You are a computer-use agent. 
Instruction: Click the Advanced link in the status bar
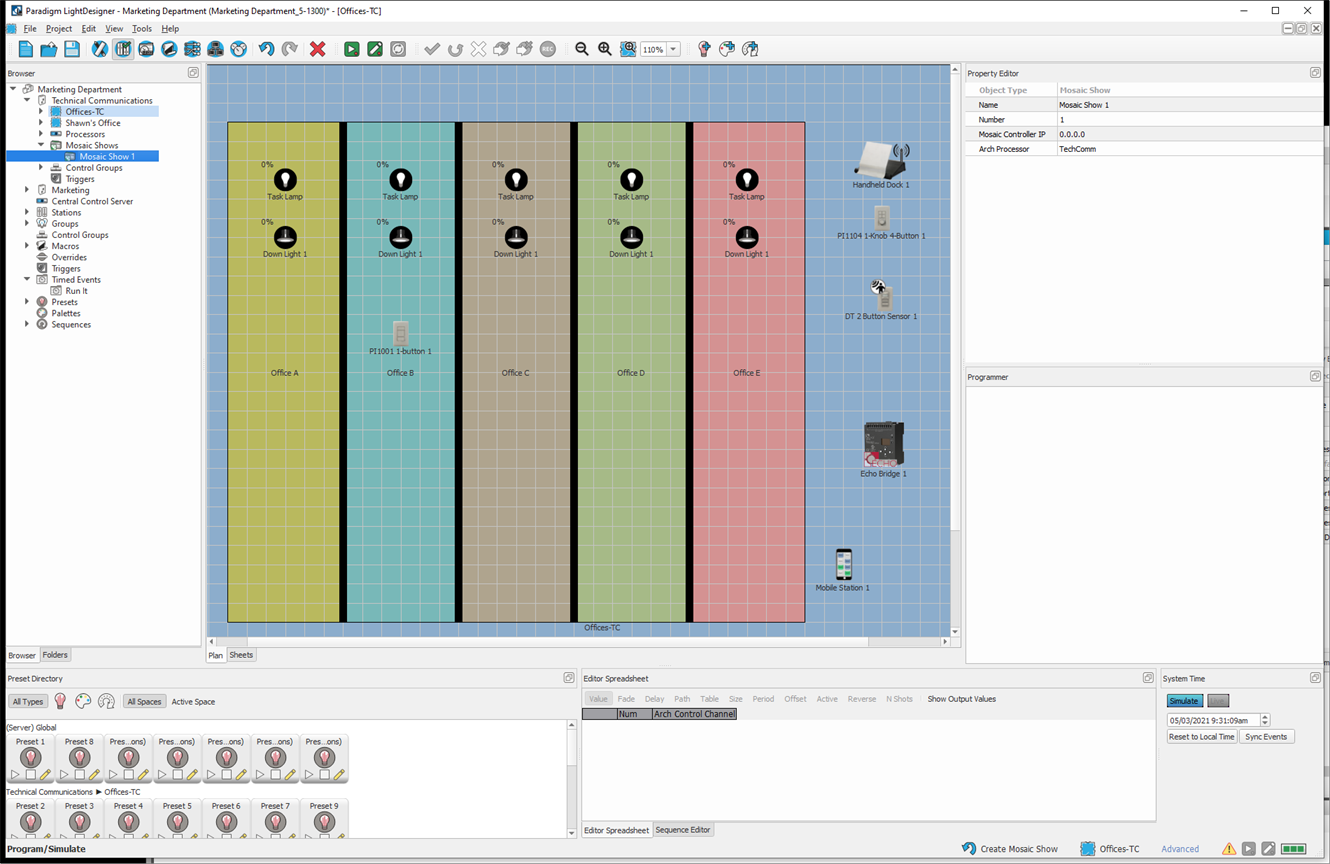[x=1180, y=848]
